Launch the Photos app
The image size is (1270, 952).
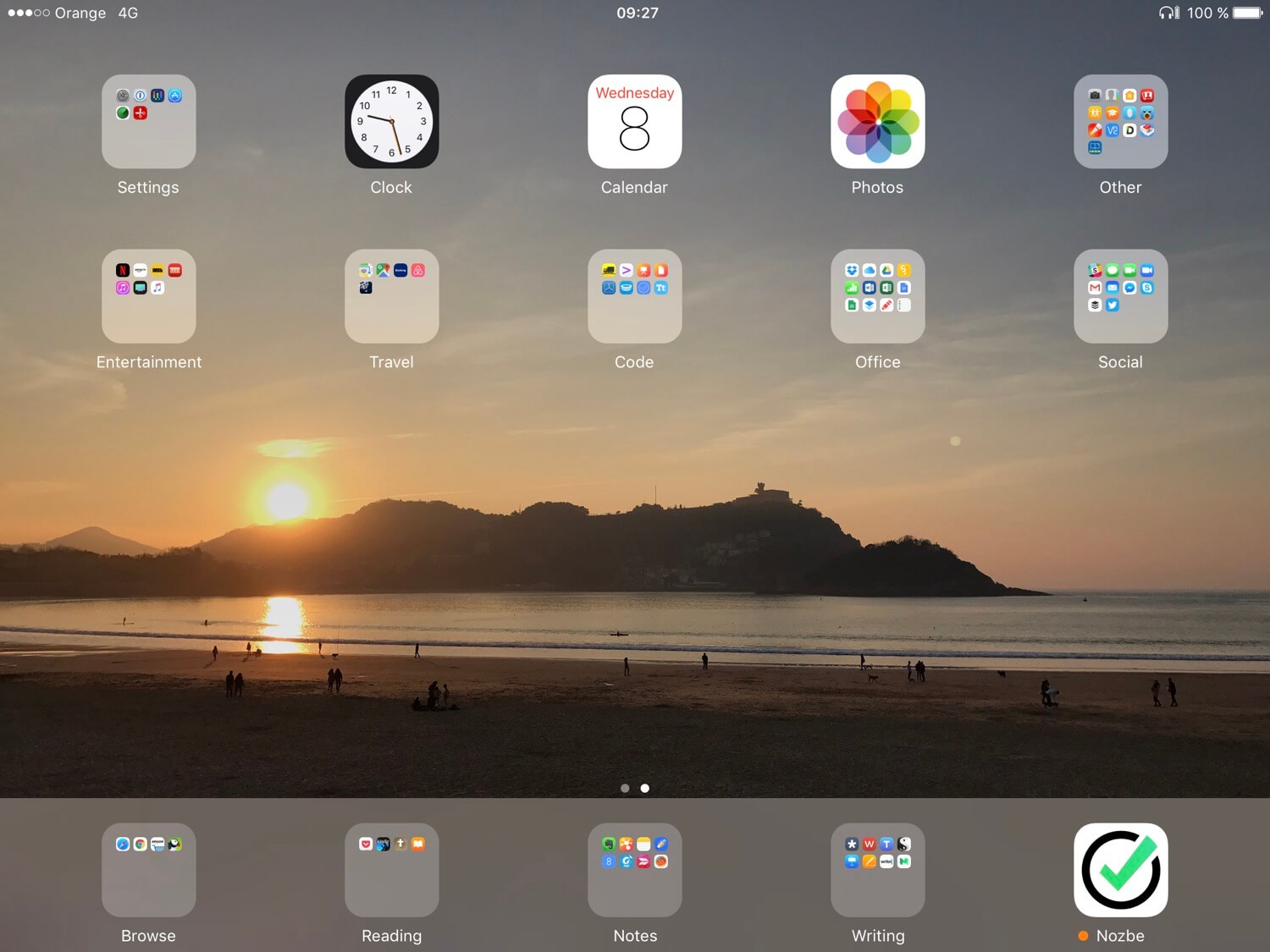click(x=877, y=121)
